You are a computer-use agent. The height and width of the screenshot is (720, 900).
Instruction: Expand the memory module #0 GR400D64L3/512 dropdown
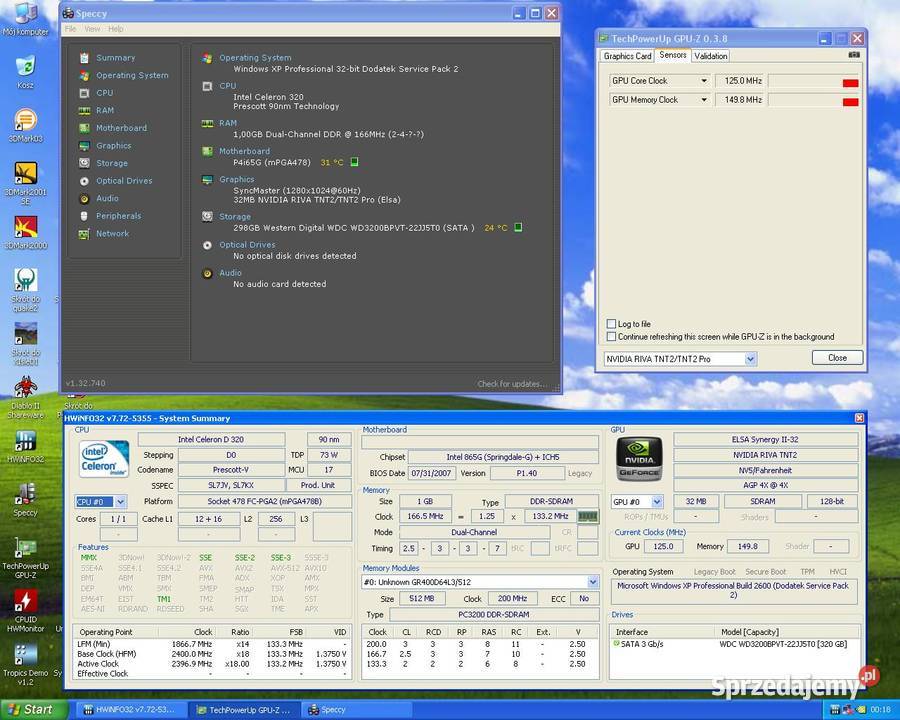coord(593,582)
